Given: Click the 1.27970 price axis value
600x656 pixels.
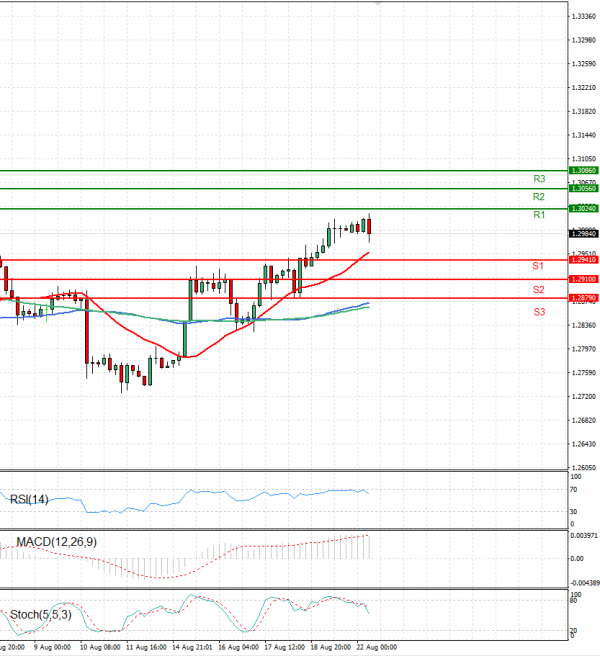Looking at the screenshot, I should coord(584,349).
